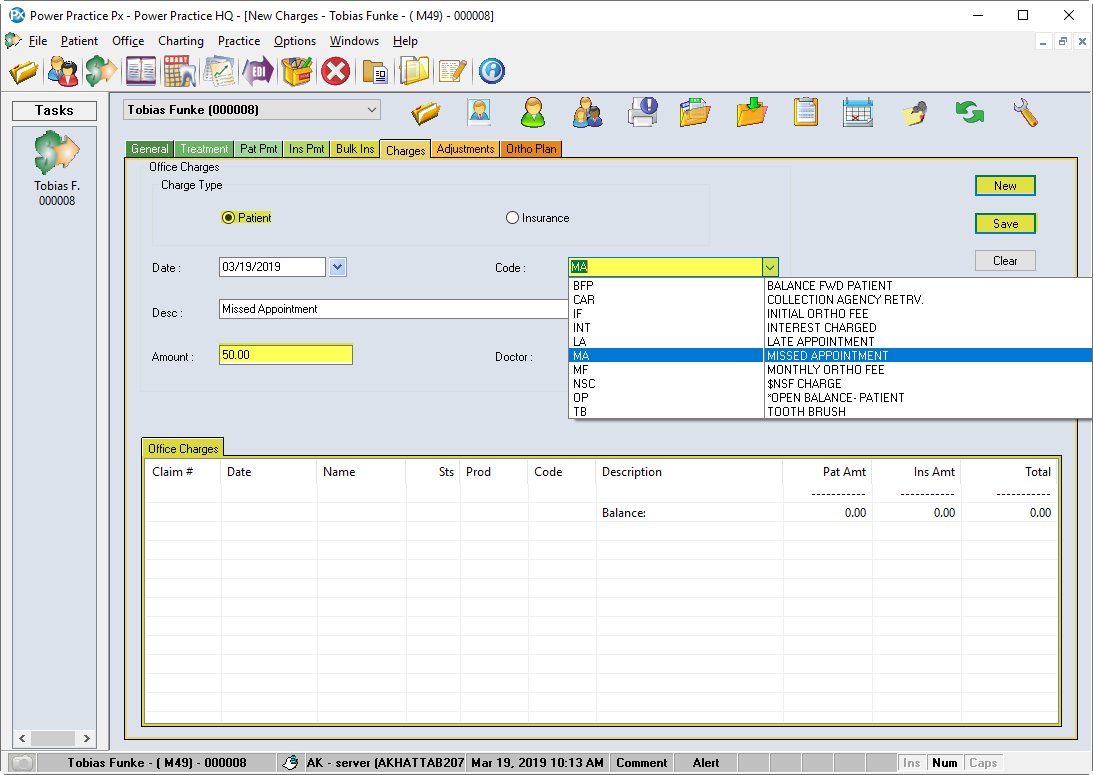
Task: Click the EDI toolbar icon
Action: tap(258, 71)
